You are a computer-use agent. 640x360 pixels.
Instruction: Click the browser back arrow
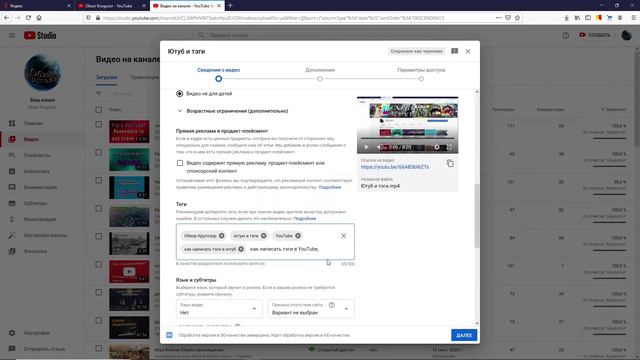pyautogui.click(x=7, y=18)
